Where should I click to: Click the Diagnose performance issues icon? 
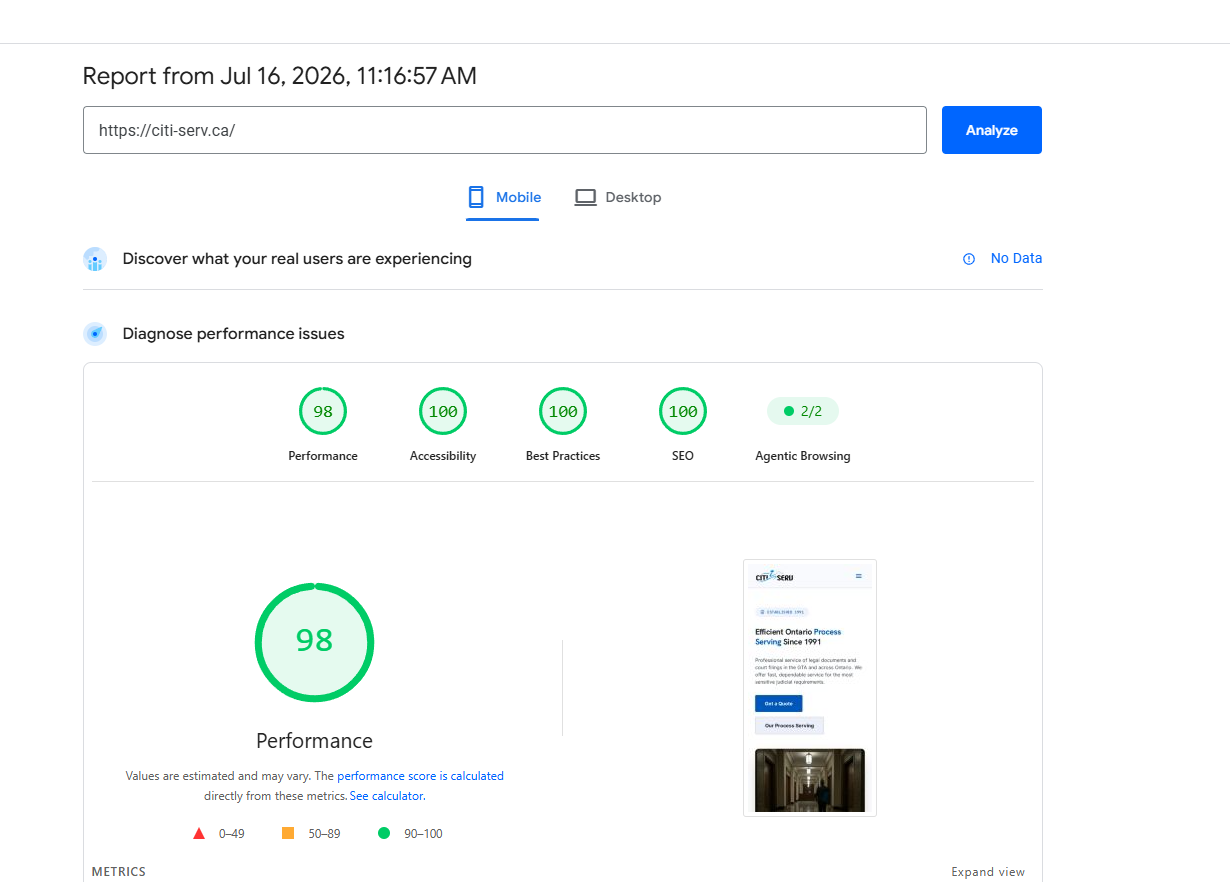(95, 334)
